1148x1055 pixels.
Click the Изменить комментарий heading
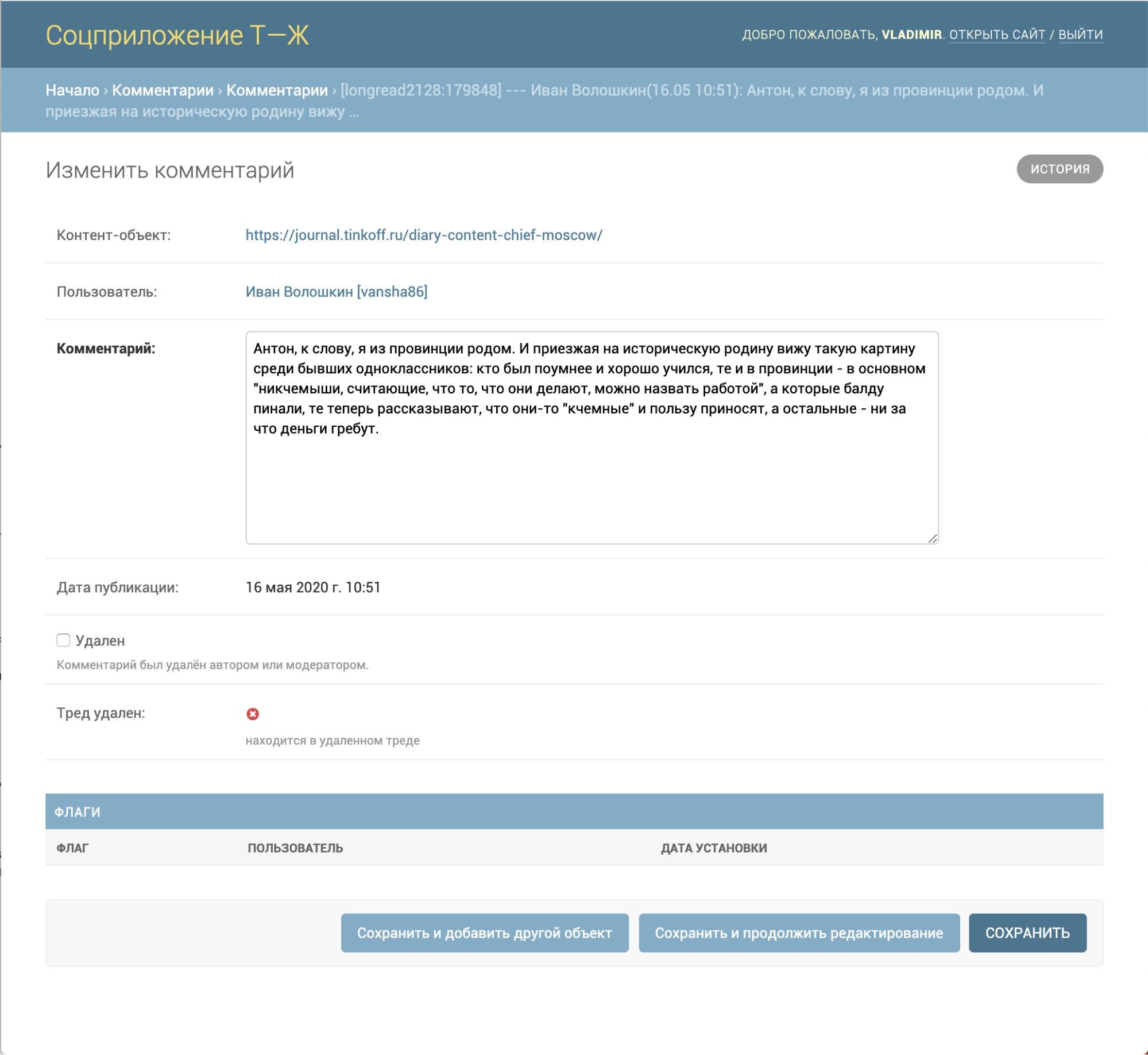pos(170,170)
